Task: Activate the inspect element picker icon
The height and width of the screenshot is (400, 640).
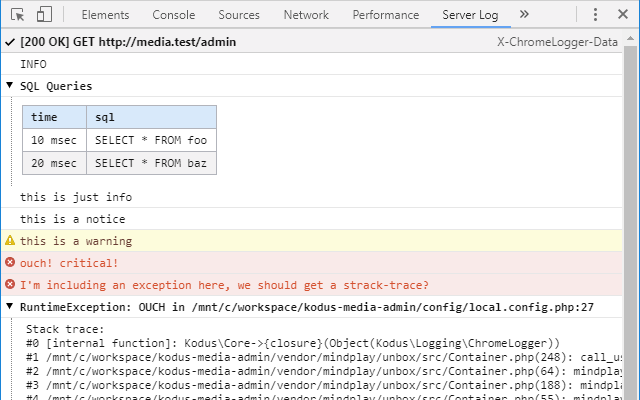Action: (18, 15)
